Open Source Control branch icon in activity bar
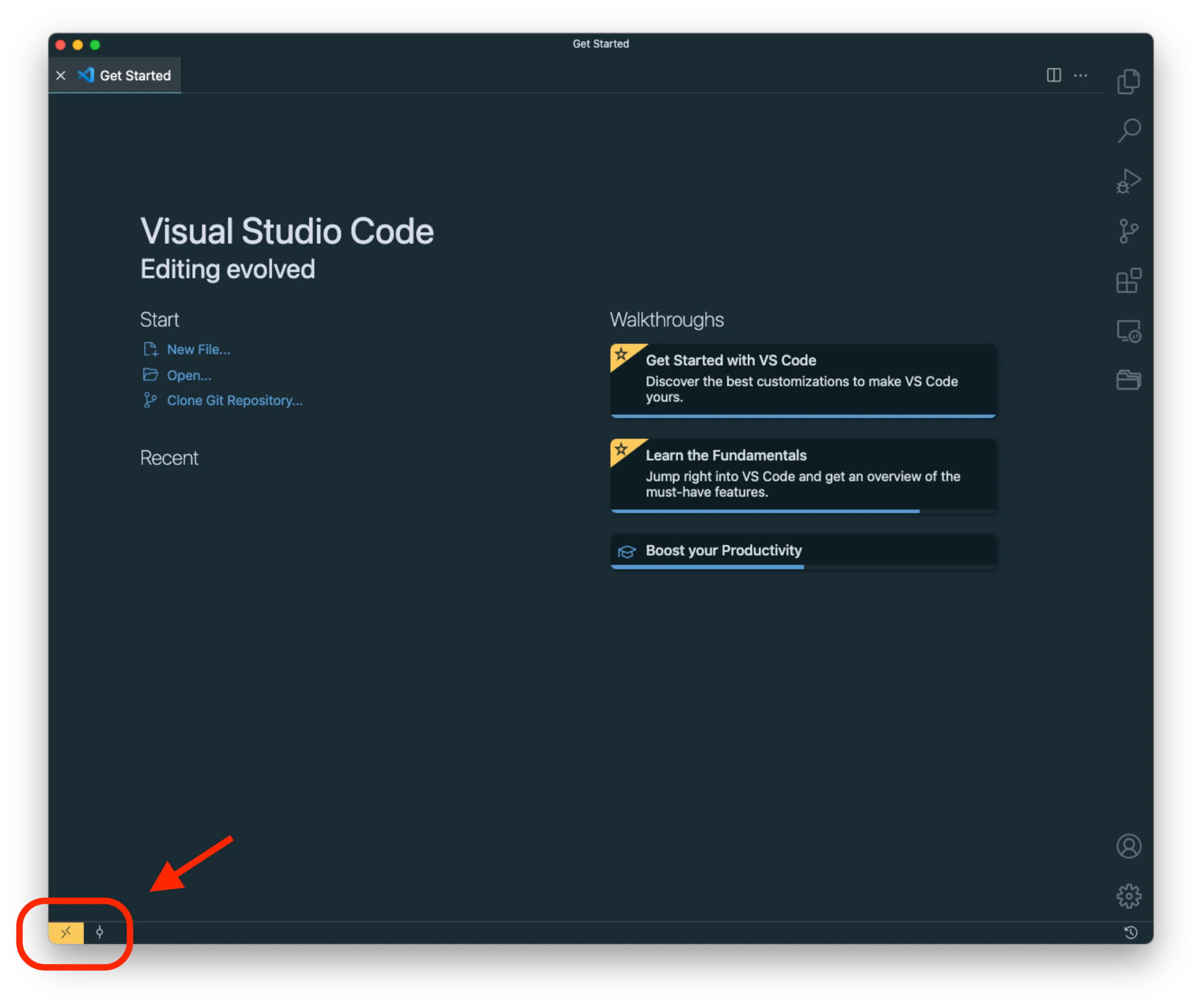The image size is (1202, 1008). pos(1128,231)
